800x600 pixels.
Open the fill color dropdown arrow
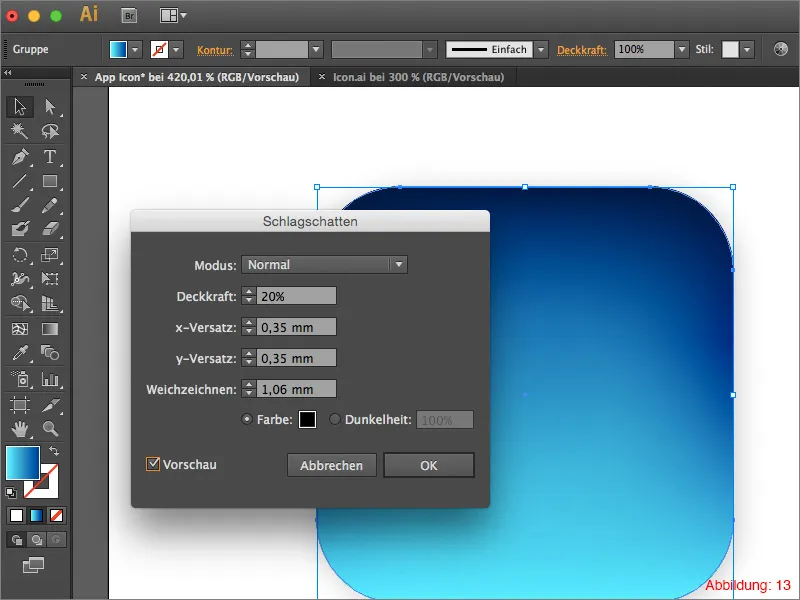[135, 49]
